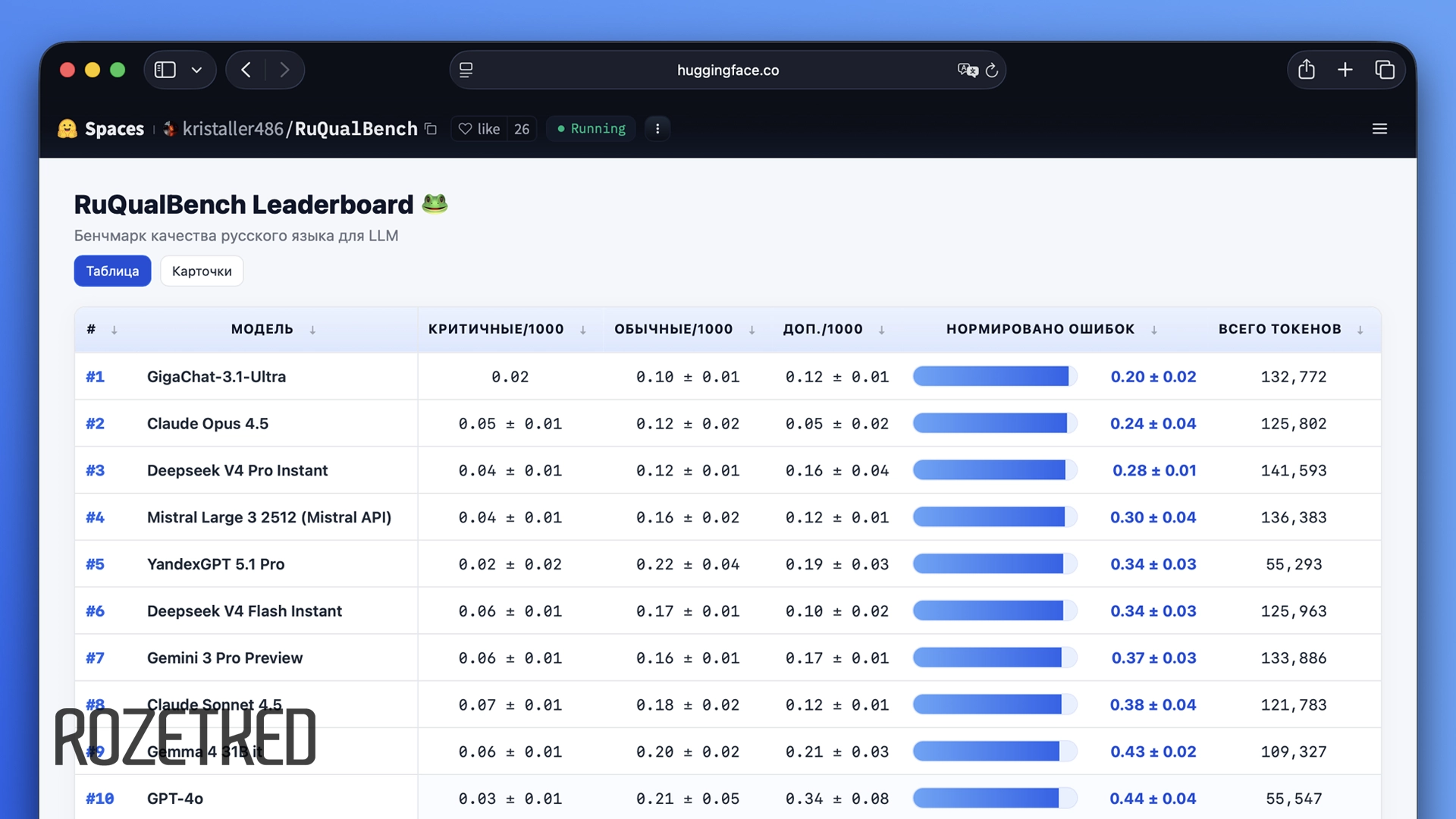Image resolution: width=1456 pixels, height=819 pixels.
Task: Open the three-dot space options menu
Action: (657, 129)
